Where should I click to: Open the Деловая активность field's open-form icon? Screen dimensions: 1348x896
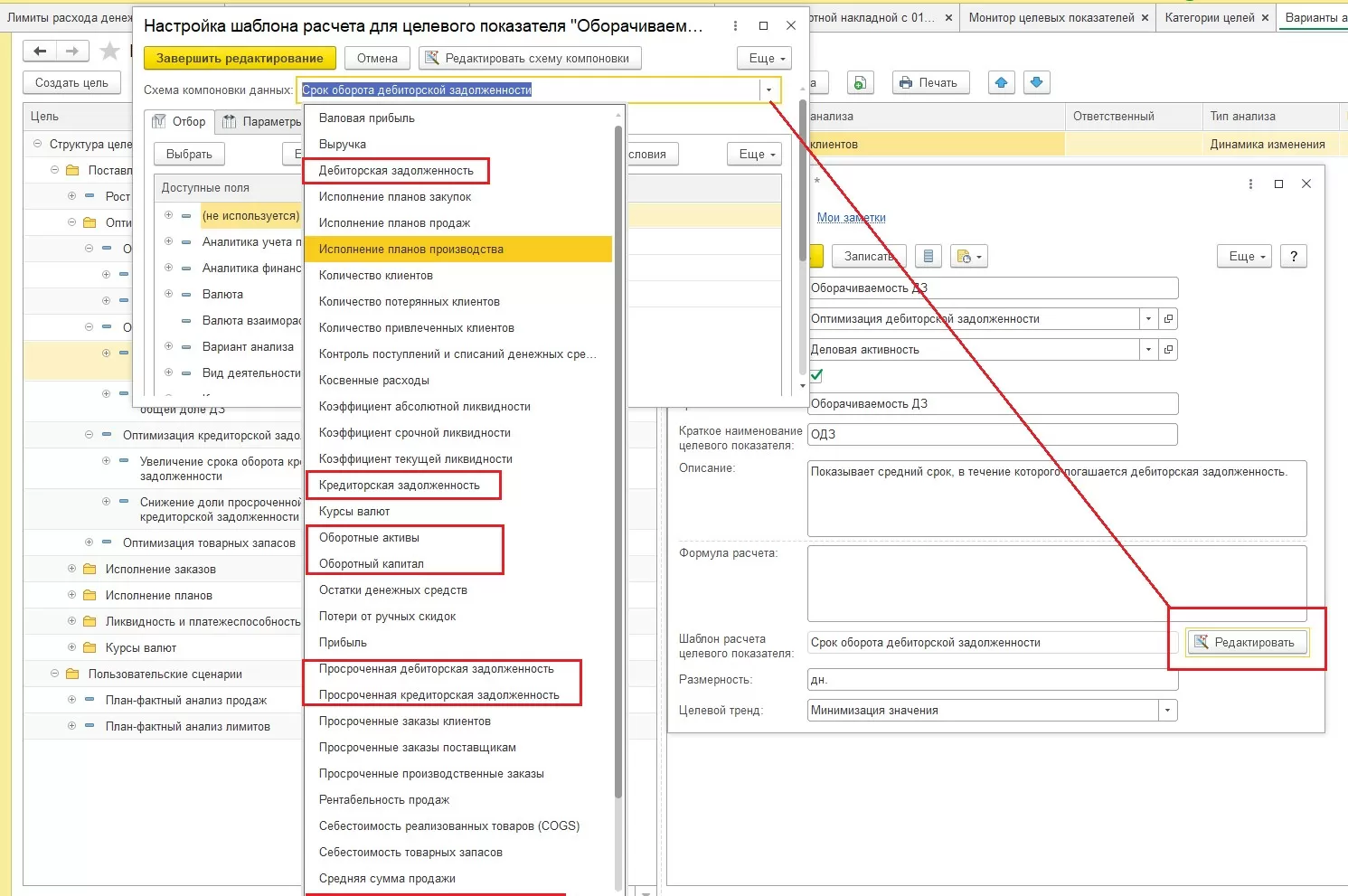[1168, 350]
